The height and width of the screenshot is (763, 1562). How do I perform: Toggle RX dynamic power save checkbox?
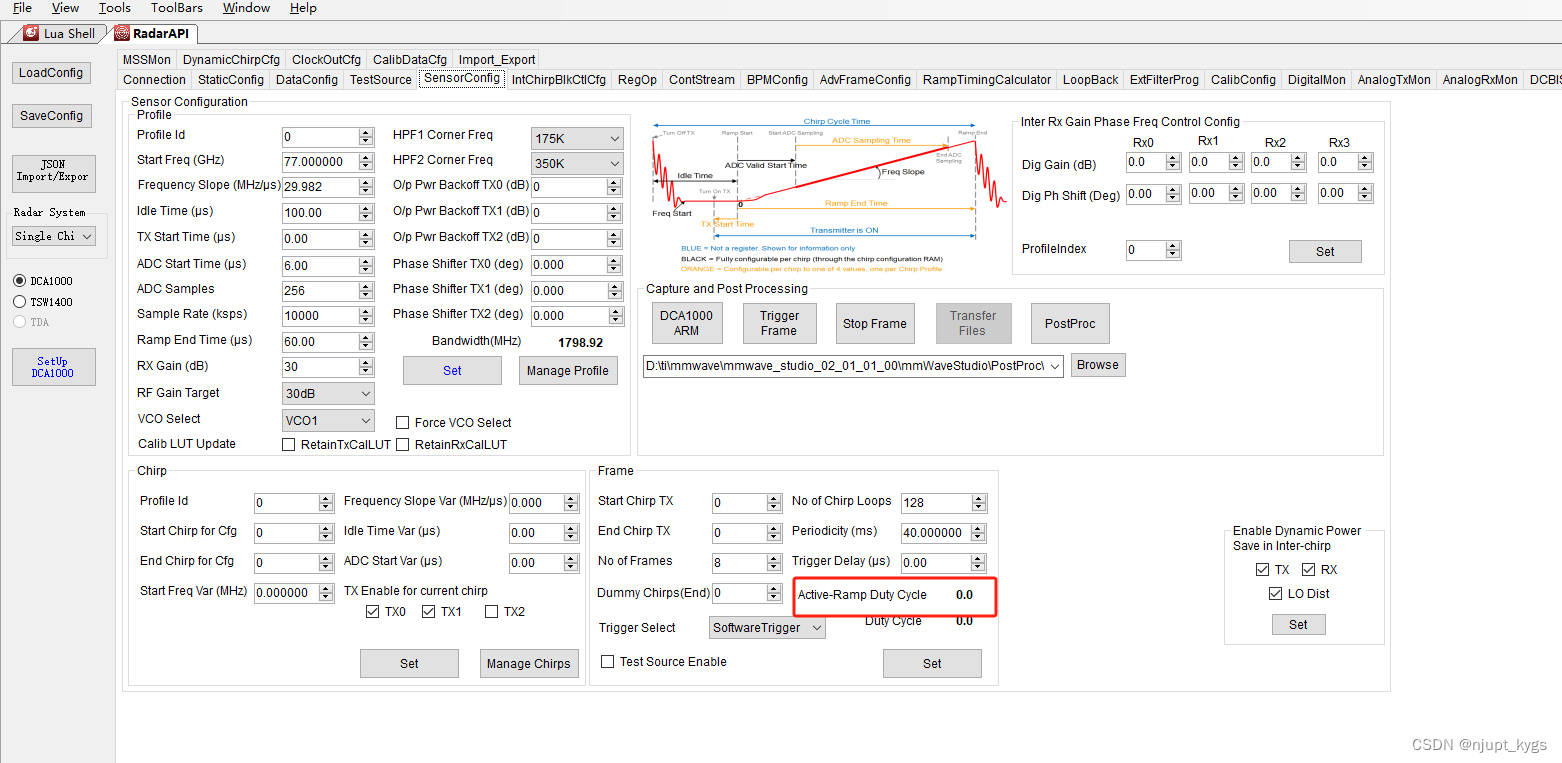[x=1309, y=570]
